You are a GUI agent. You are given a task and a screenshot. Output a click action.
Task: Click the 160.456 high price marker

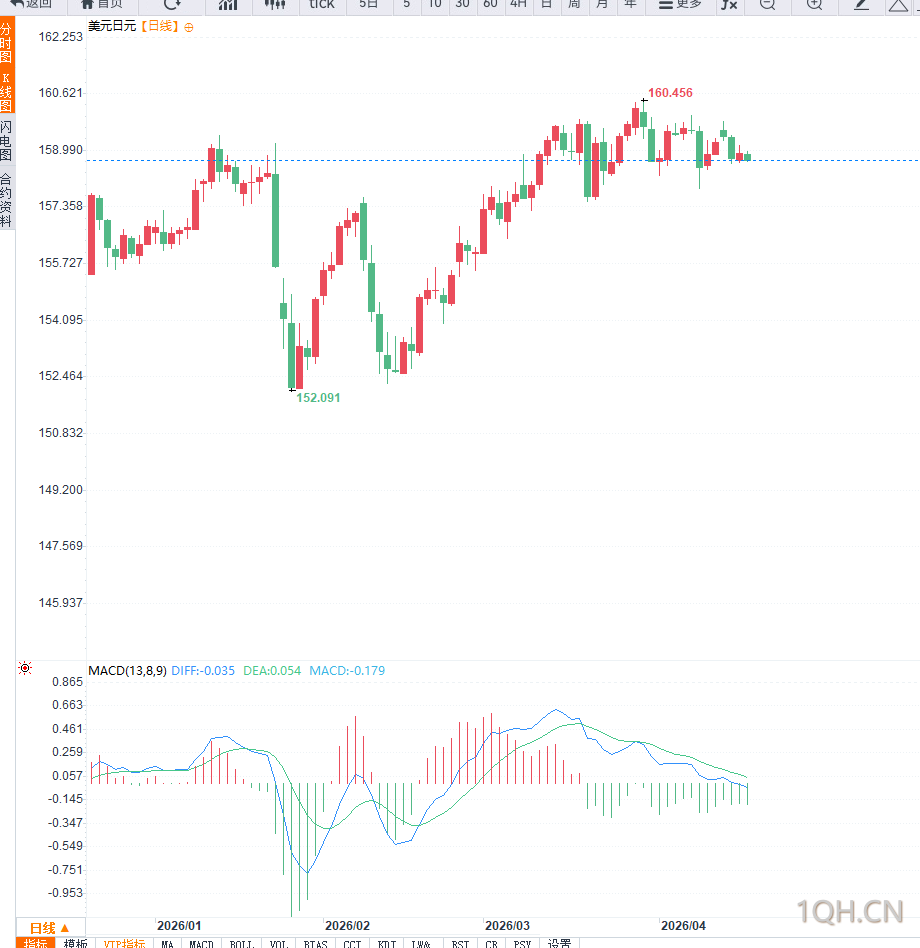point(670,93)
